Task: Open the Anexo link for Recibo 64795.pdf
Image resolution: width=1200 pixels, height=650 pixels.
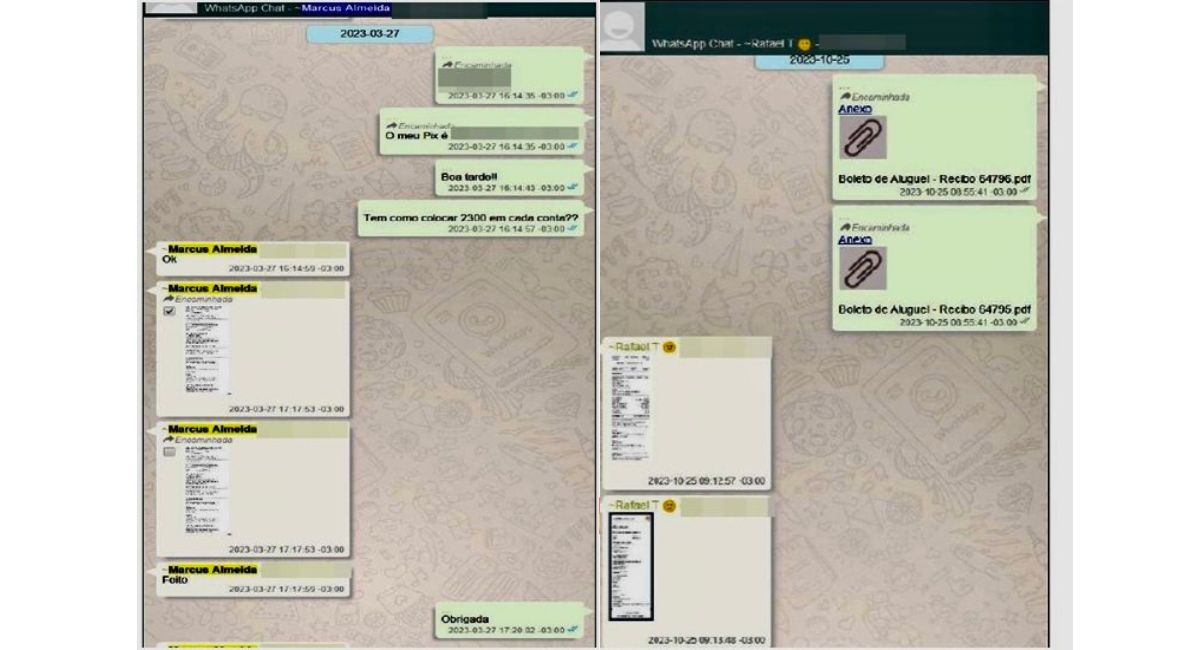Action: 854,240
